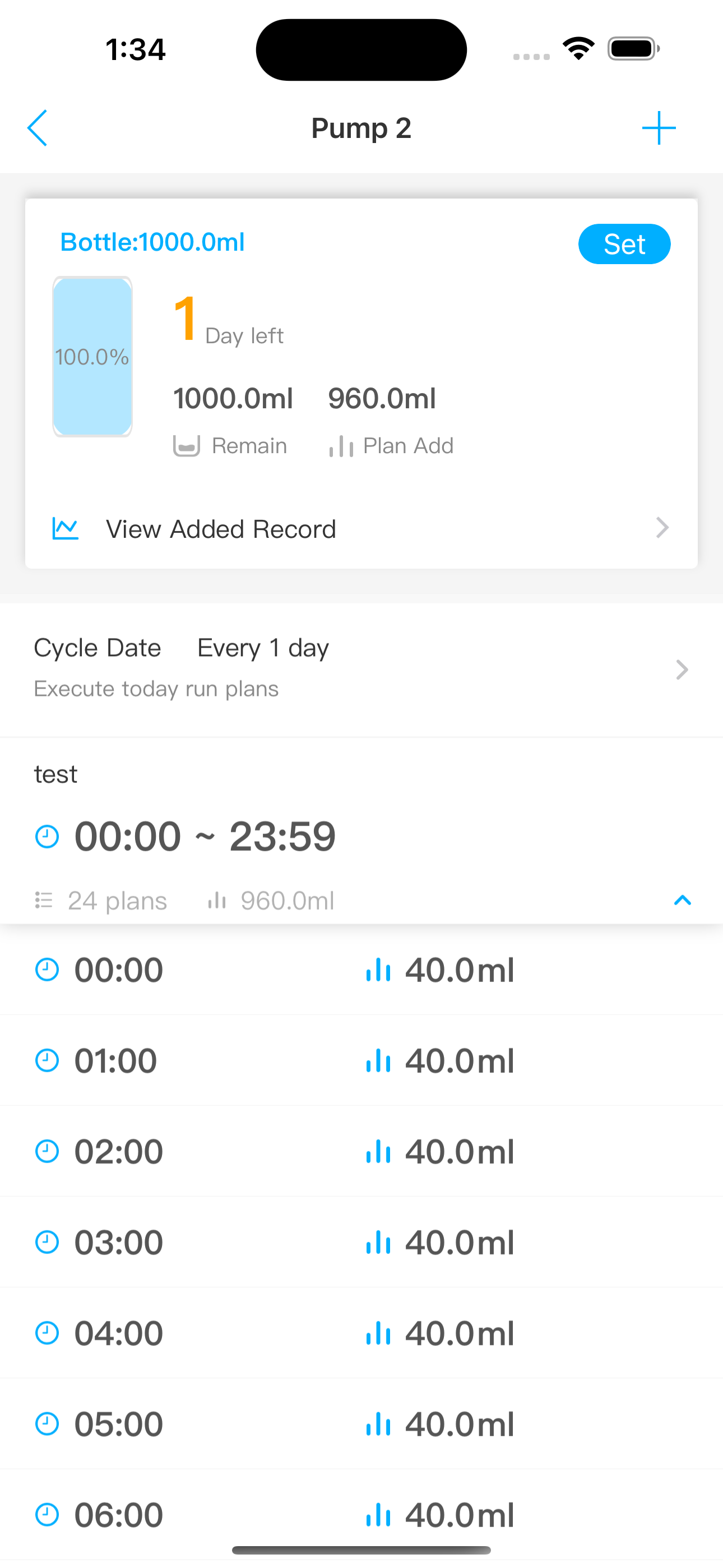
Task: Add a new plan with plus icon
Action: click(659, 128)
